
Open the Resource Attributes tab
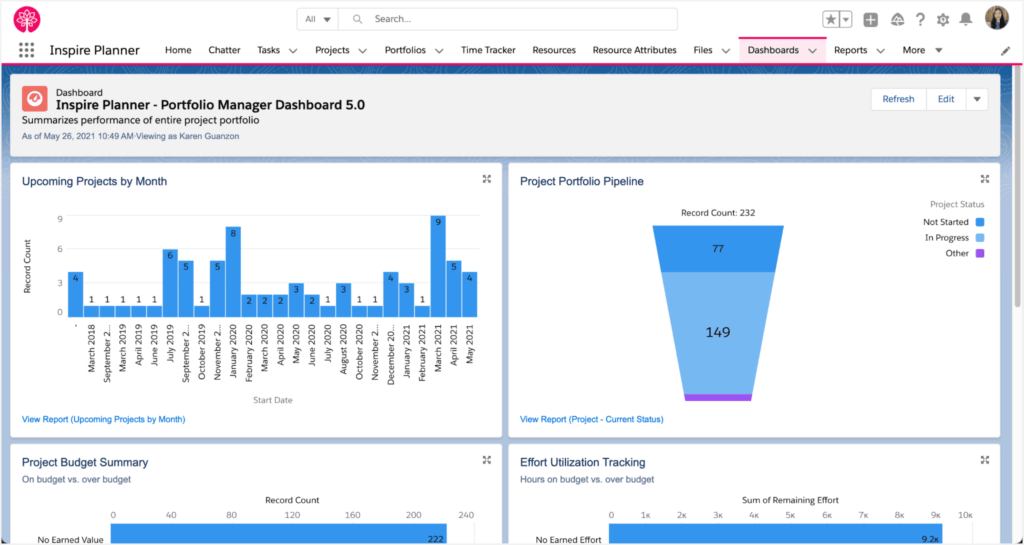click(634, 50)
